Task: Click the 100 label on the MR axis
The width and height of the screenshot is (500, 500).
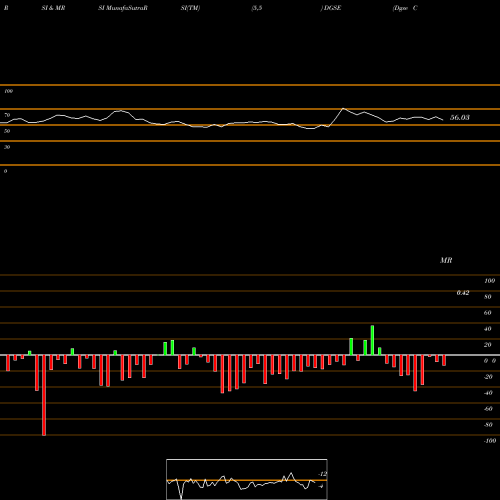Action: [x=489, y=281]
